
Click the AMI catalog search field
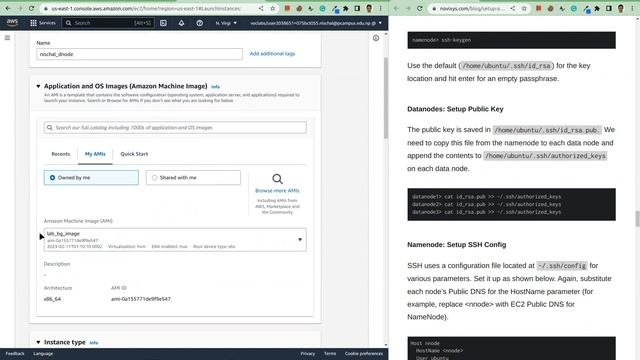[x=175, y=127]
